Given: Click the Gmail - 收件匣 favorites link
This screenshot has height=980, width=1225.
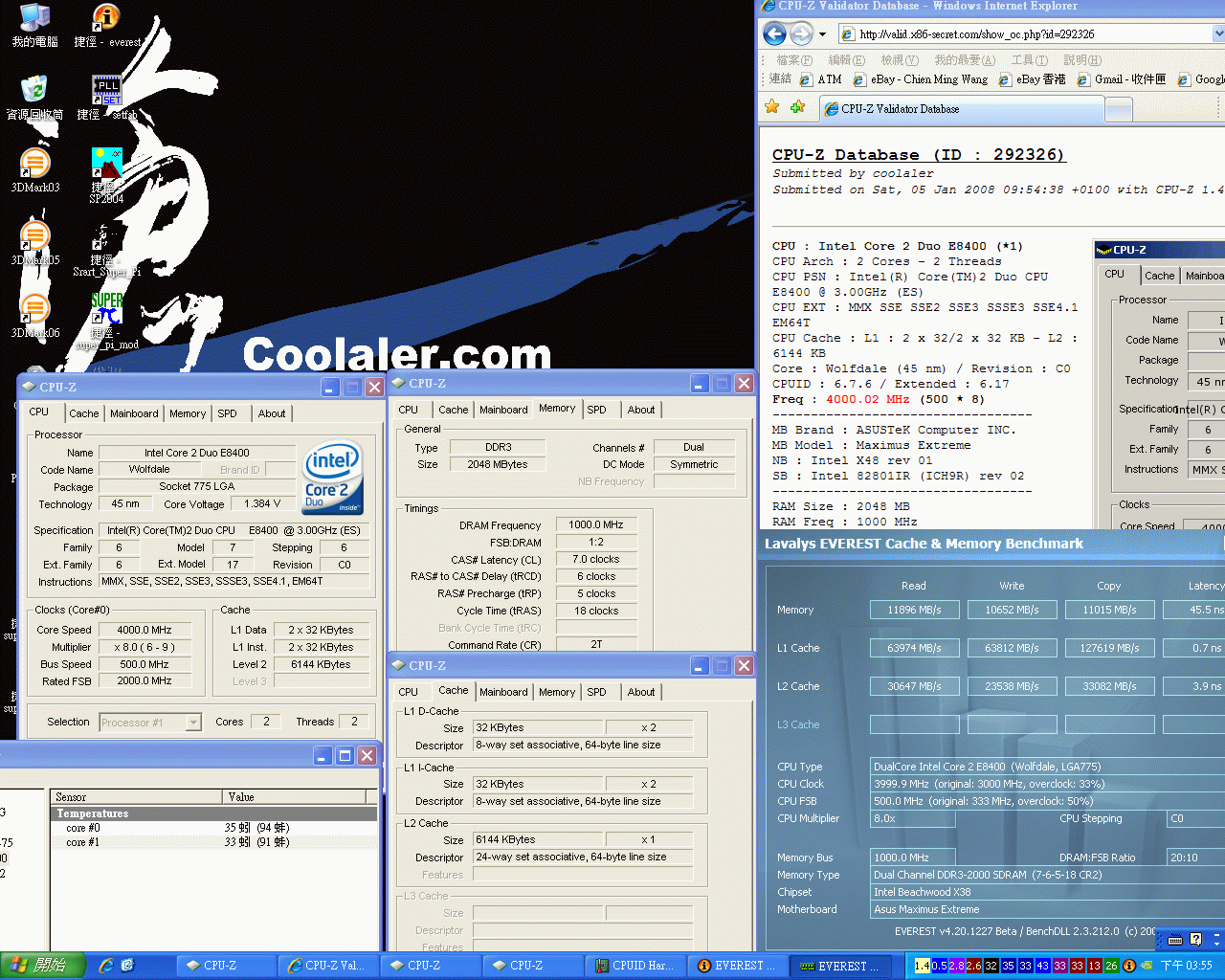Looking at the screenshot, I should [1121, 79].
